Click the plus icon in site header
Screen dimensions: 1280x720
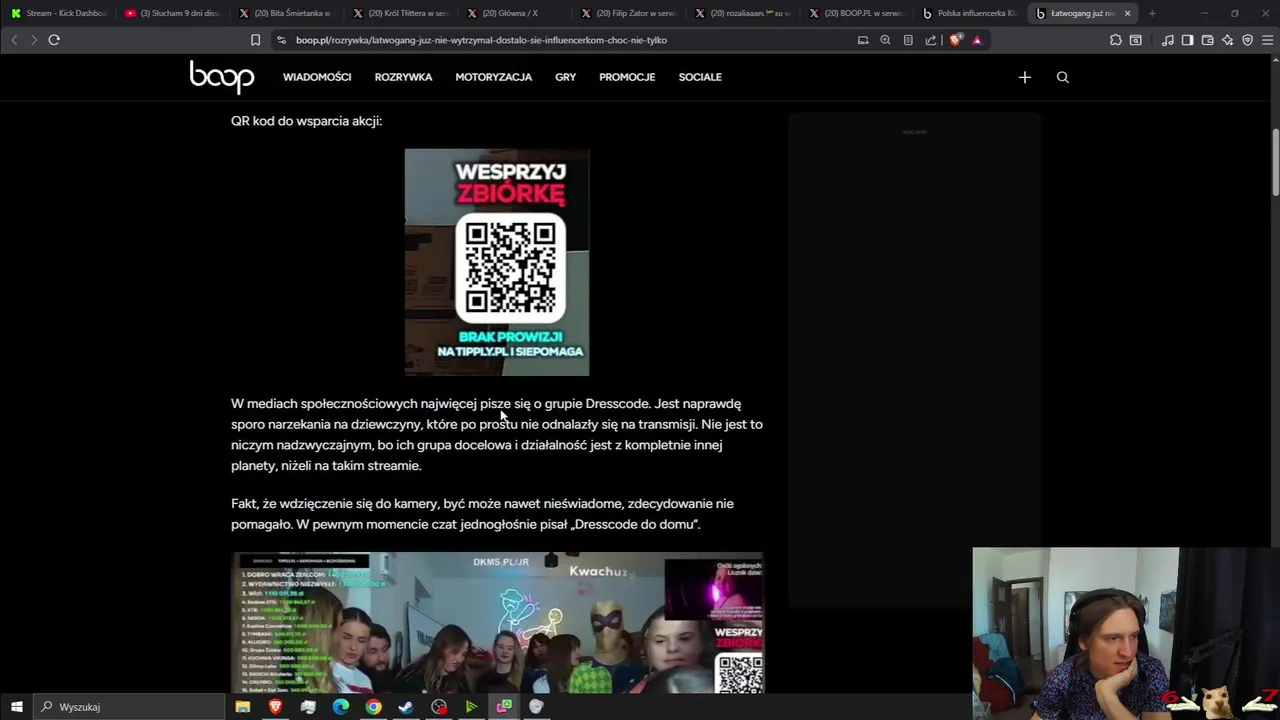1024,77
